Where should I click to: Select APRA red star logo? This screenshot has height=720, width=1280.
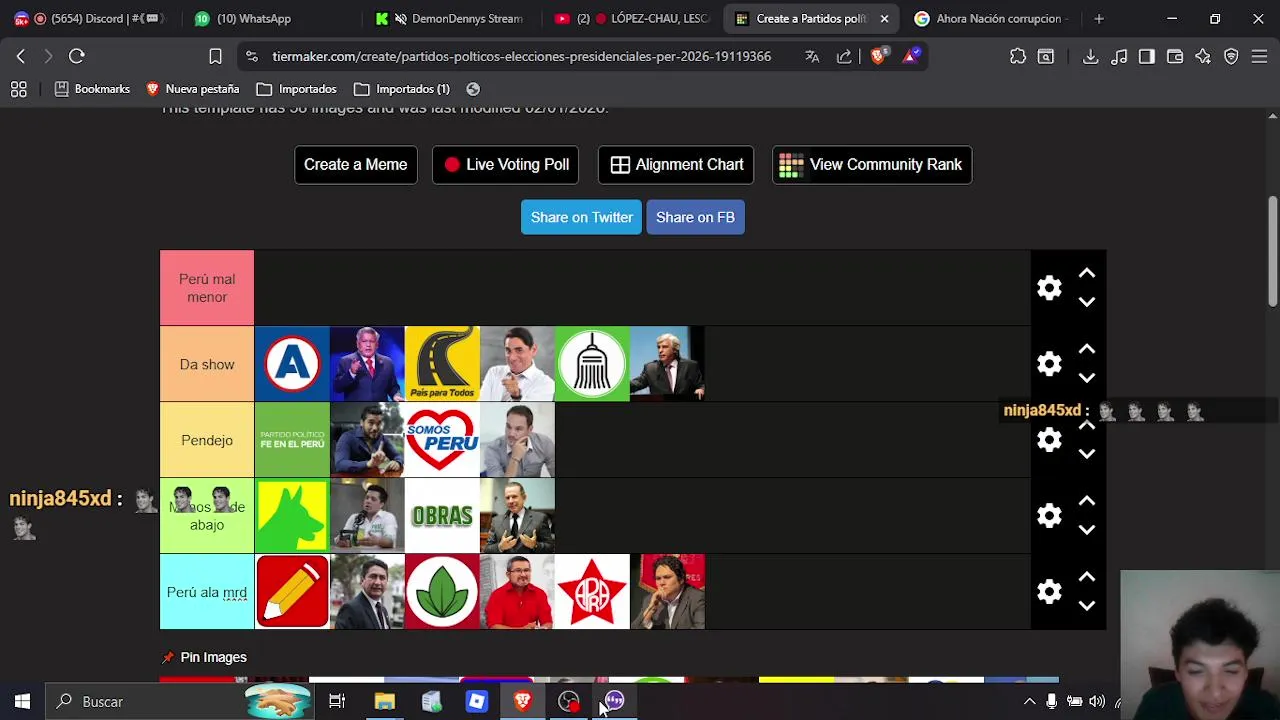[592, 592]
